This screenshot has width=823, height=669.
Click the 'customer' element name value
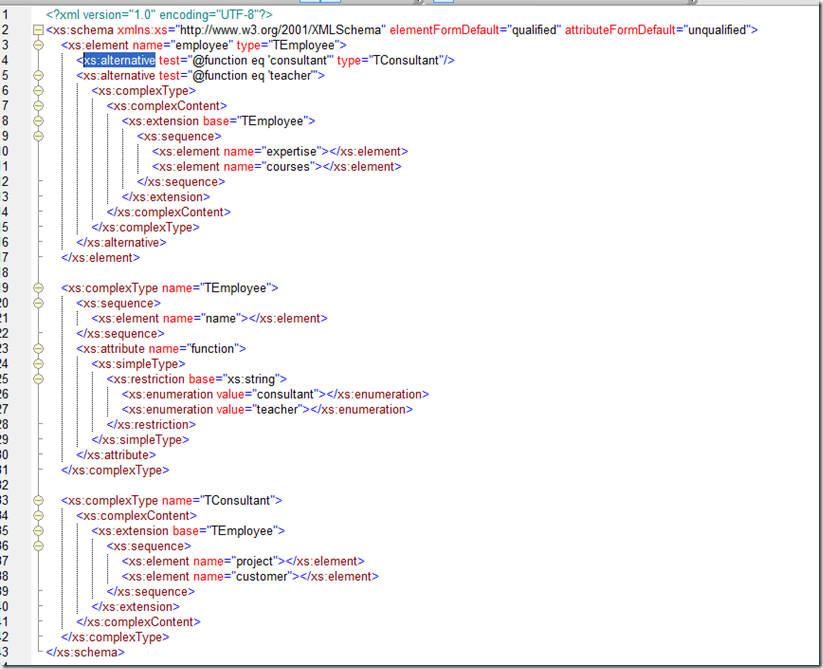(262, 576)
